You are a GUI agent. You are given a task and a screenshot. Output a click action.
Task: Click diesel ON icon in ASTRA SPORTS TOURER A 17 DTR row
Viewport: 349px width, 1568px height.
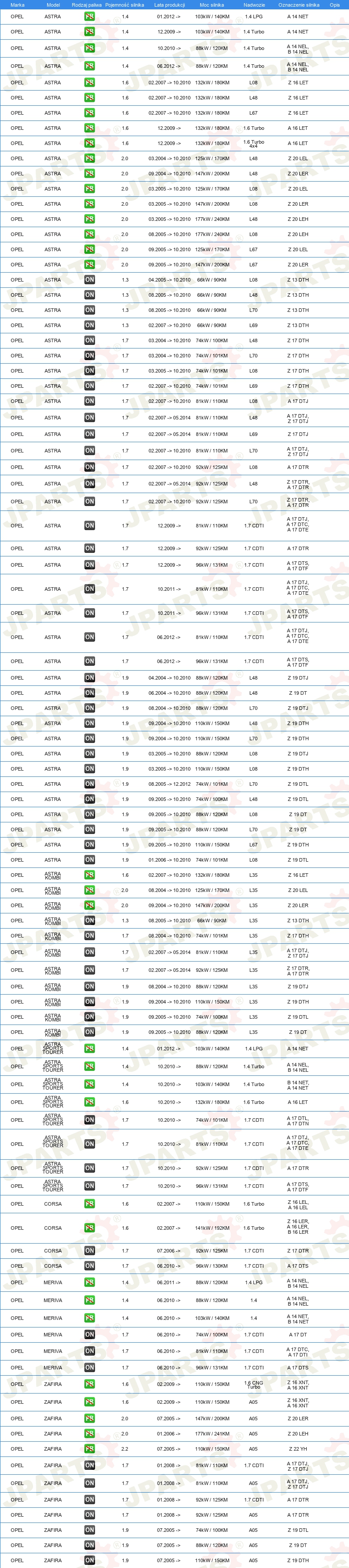tap(90, 1168)
